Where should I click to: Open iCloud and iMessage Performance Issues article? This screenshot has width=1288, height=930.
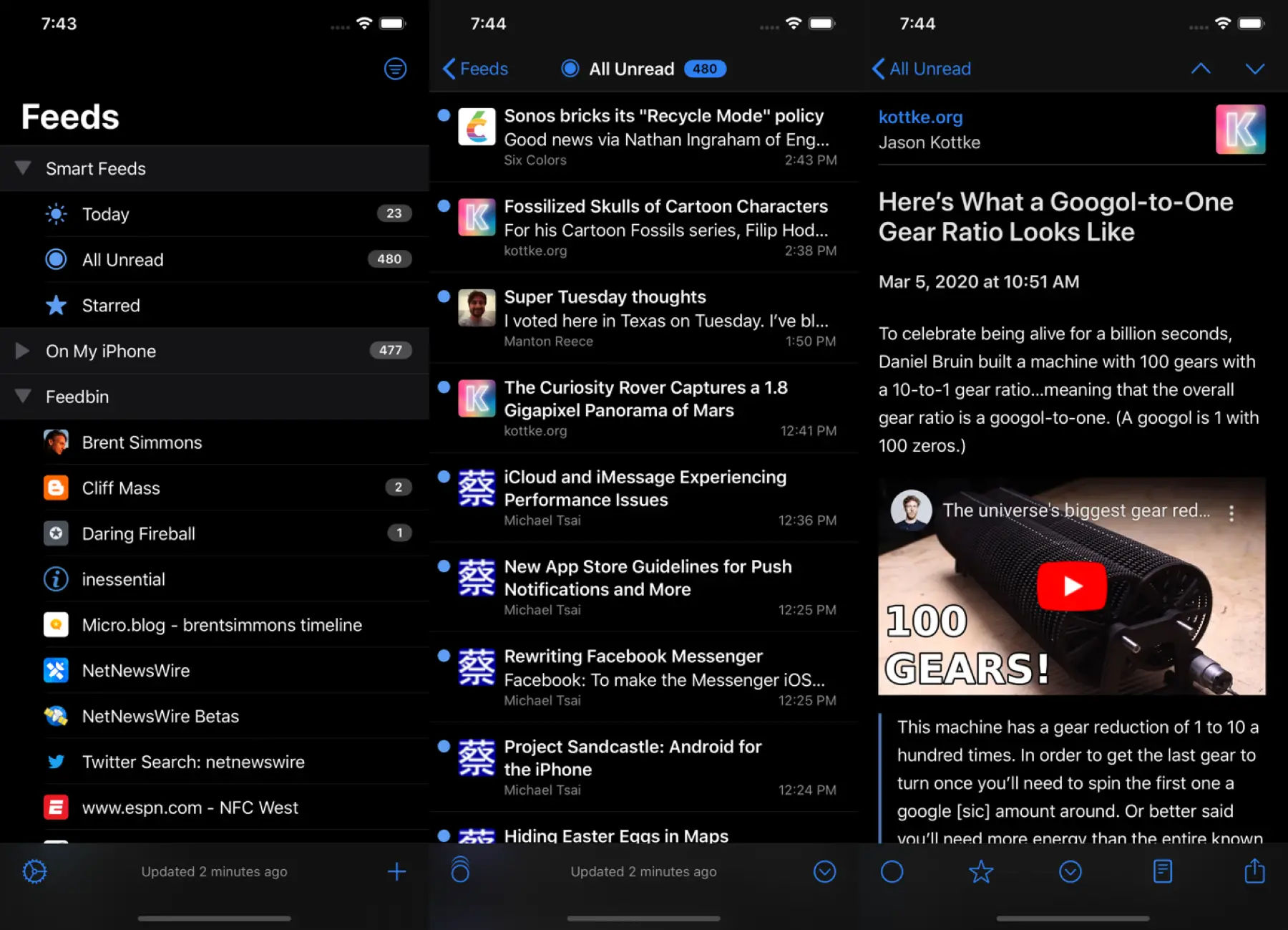(644, 498)
